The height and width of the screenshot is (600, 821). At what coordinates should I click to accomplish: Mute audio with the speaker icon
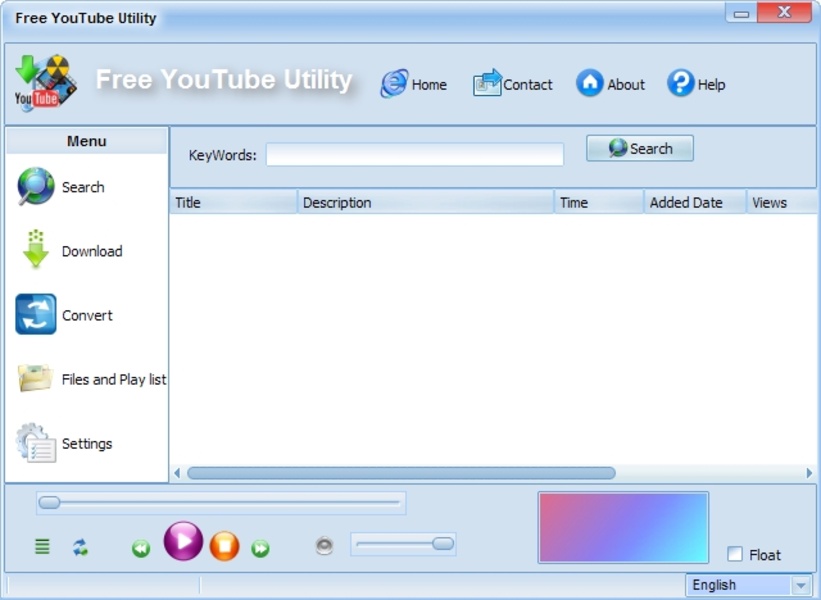point(324,546)
